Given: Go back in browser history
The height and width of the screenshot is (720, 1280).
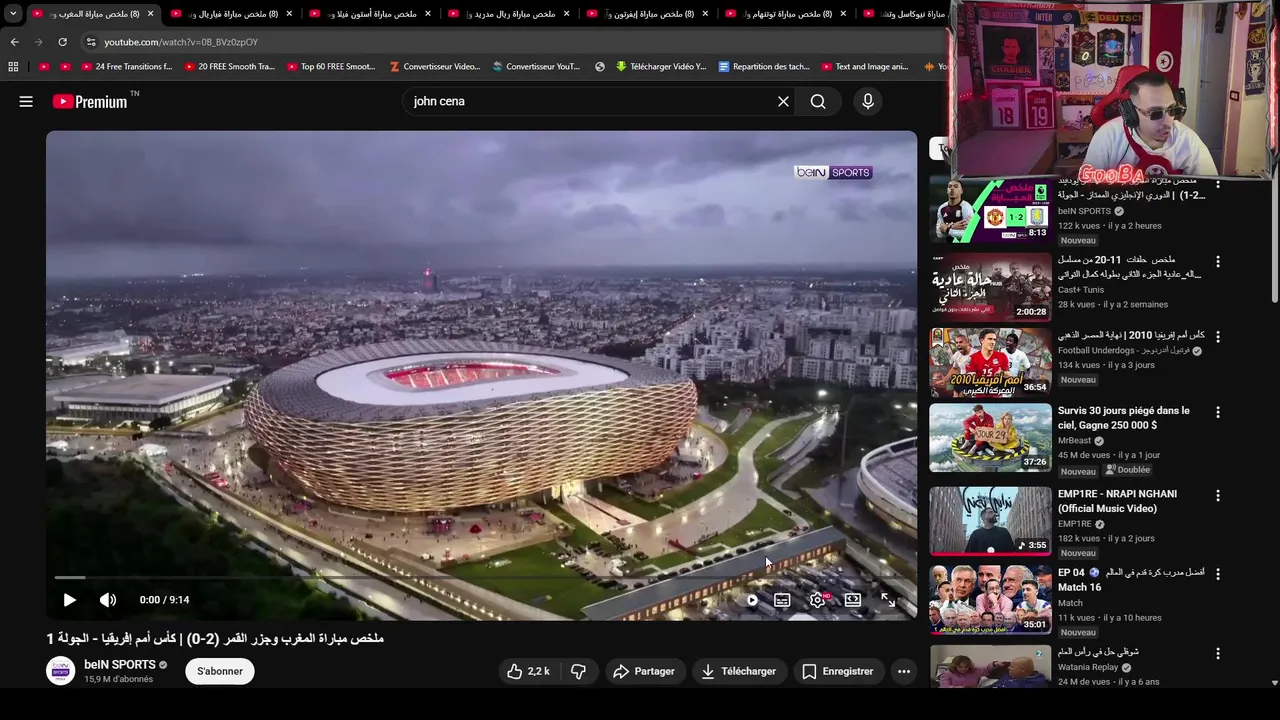Looking at the screenshot, I should 14,42.
